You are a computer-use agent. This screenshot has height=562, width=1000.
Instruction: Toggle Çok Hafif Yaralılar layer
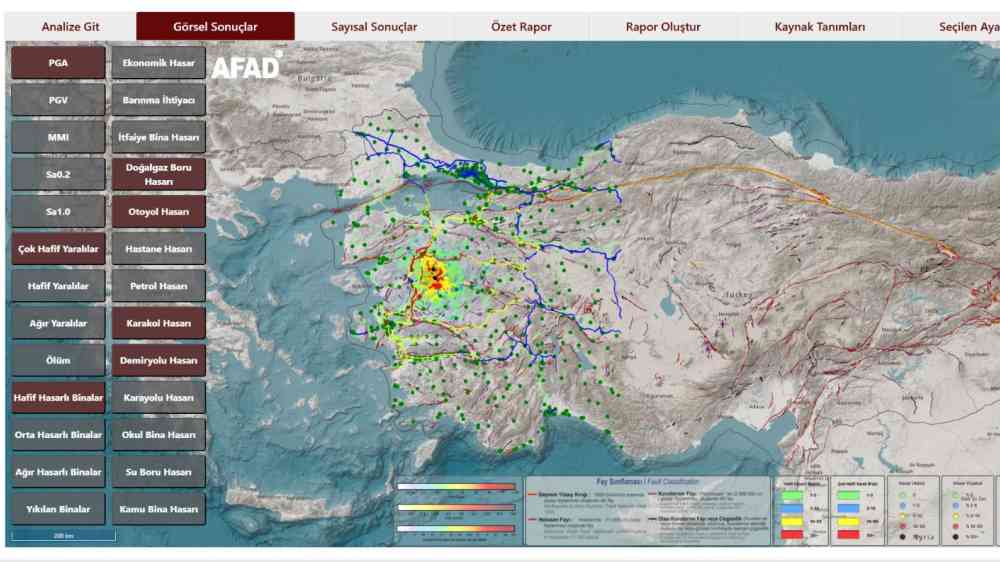pyautogui.click(x=58, y=249)
